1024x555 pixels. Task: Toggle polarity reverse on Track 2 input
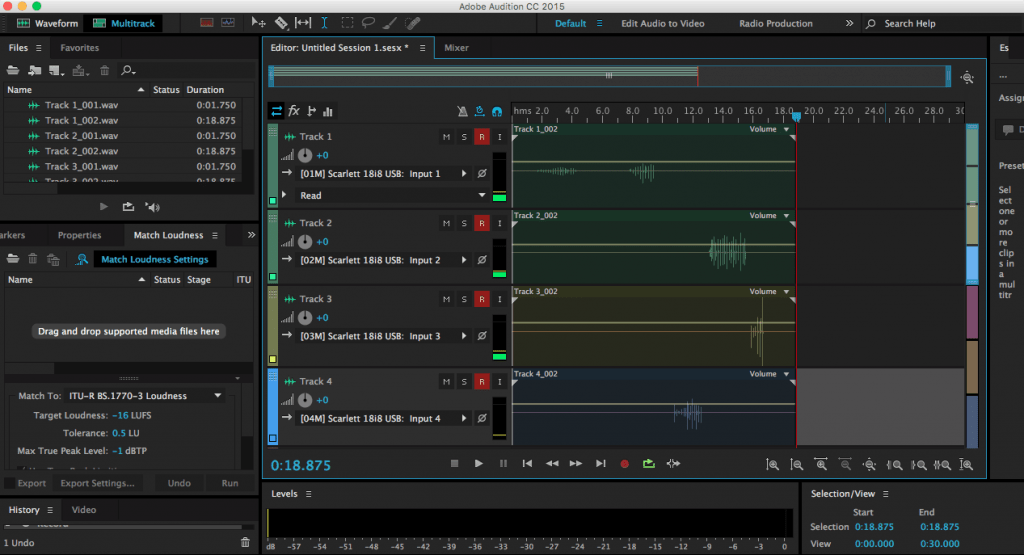coord(482,260)
